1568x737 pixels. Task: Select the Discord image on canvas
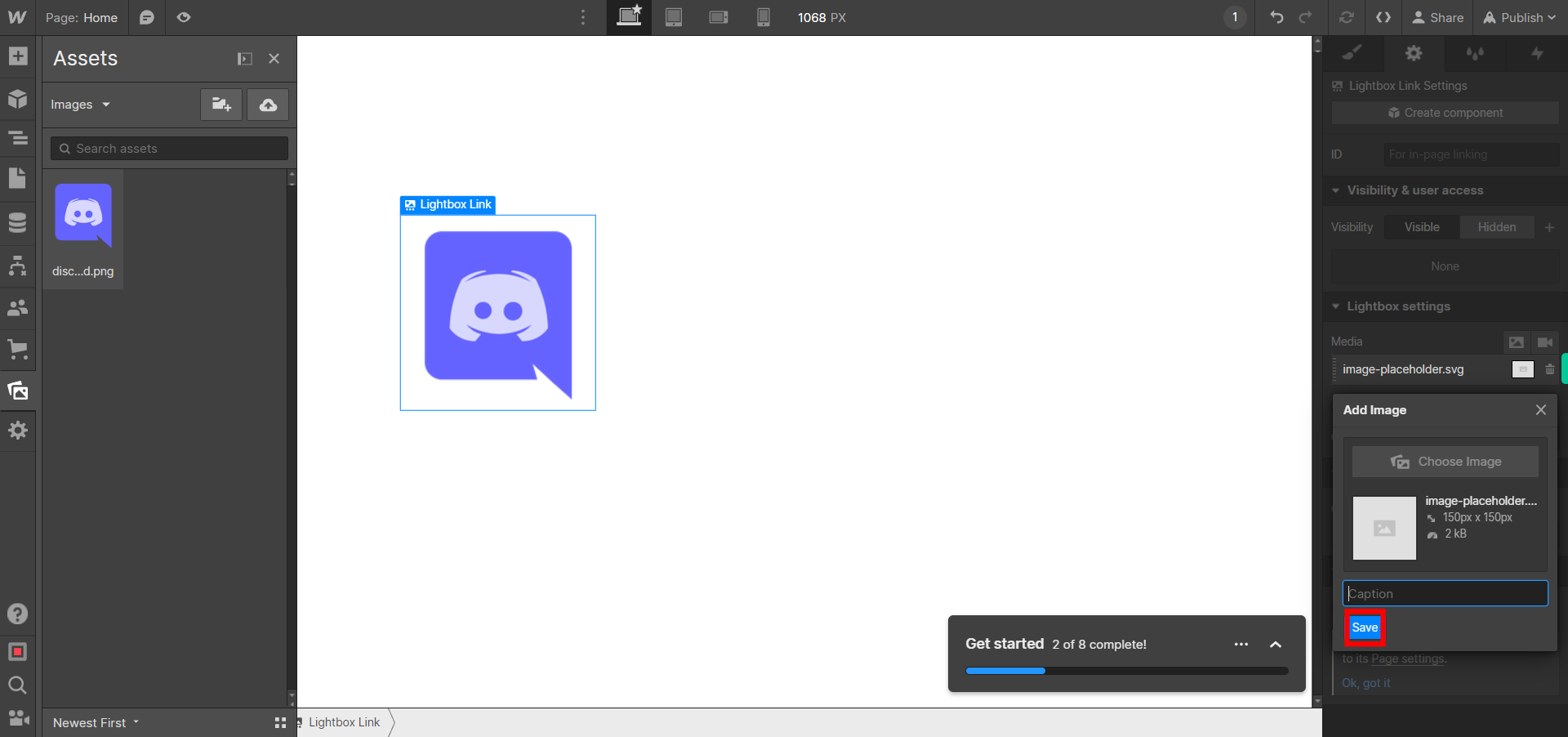pos(498,314)
